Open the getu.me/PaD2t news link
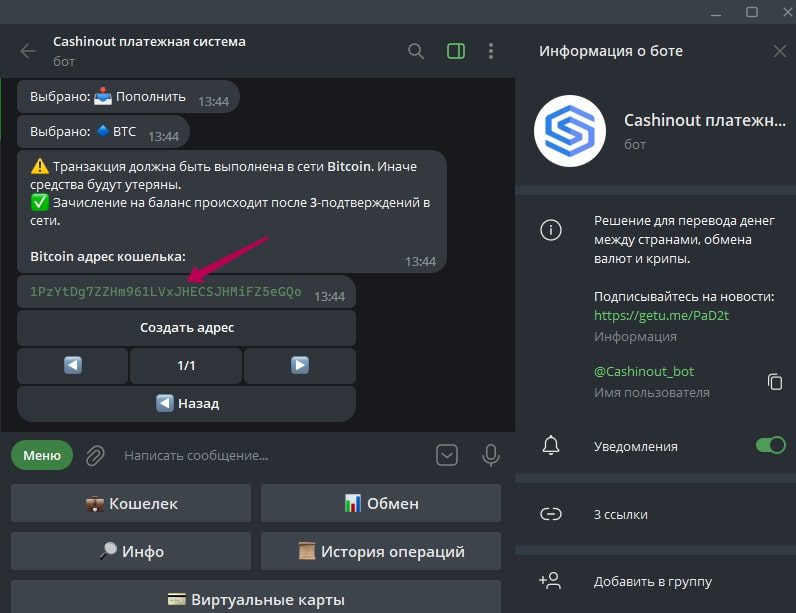796x613 pixels. coord(661,315)
